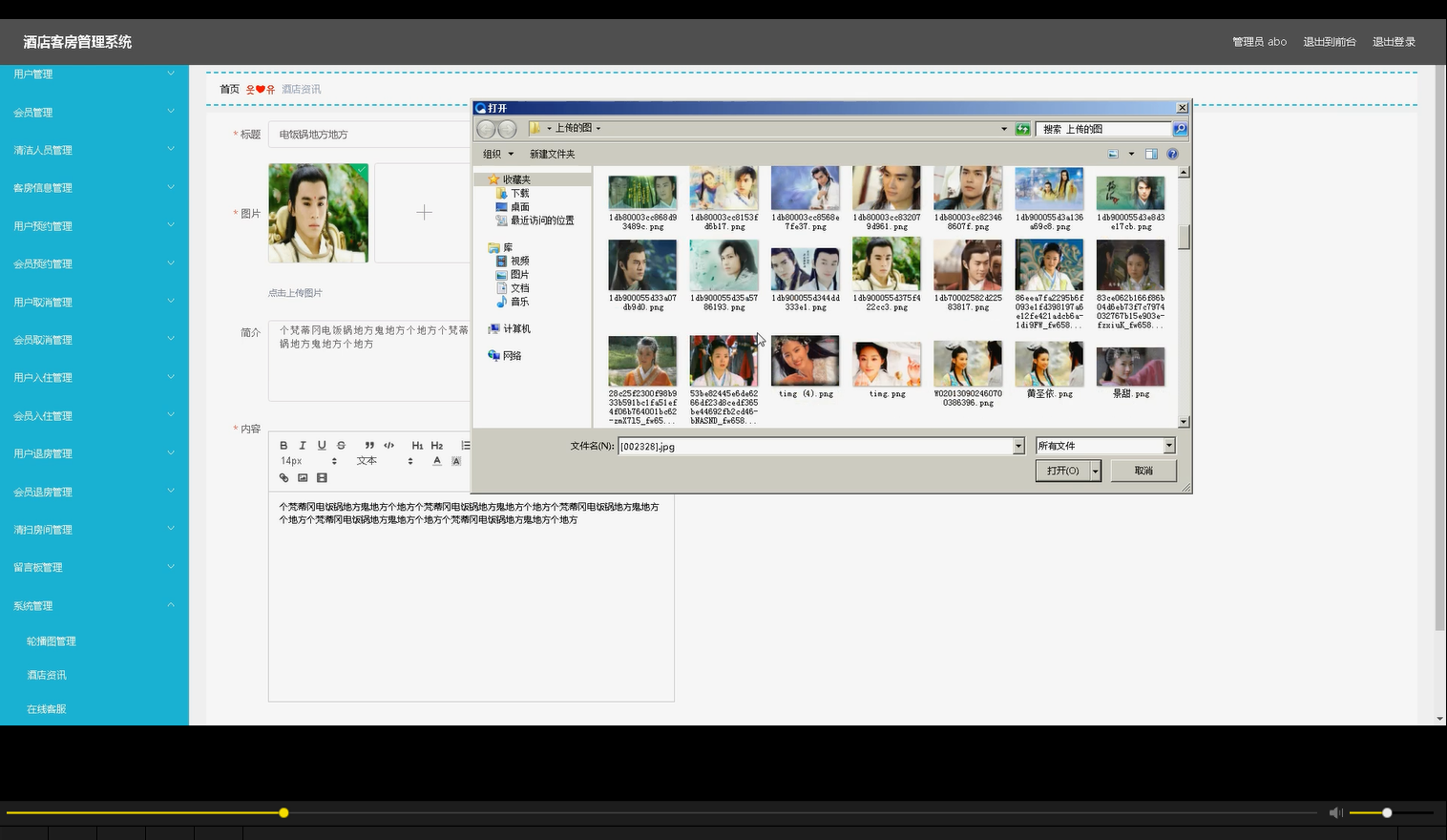Open the Help icon in the file dialog
The width and height of the screenshot is (1447, 840).
(1172, 153)
